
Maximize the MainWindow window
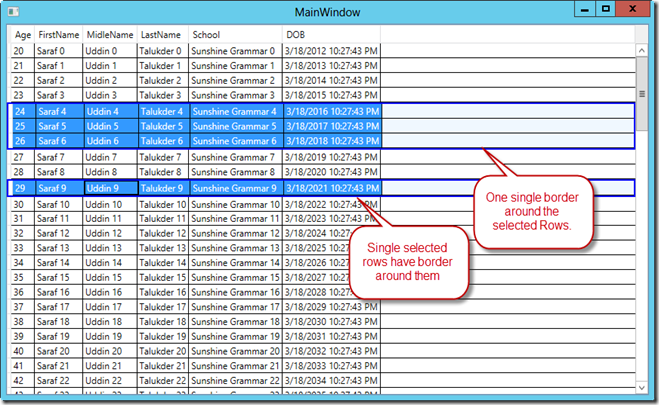(606, 9)
